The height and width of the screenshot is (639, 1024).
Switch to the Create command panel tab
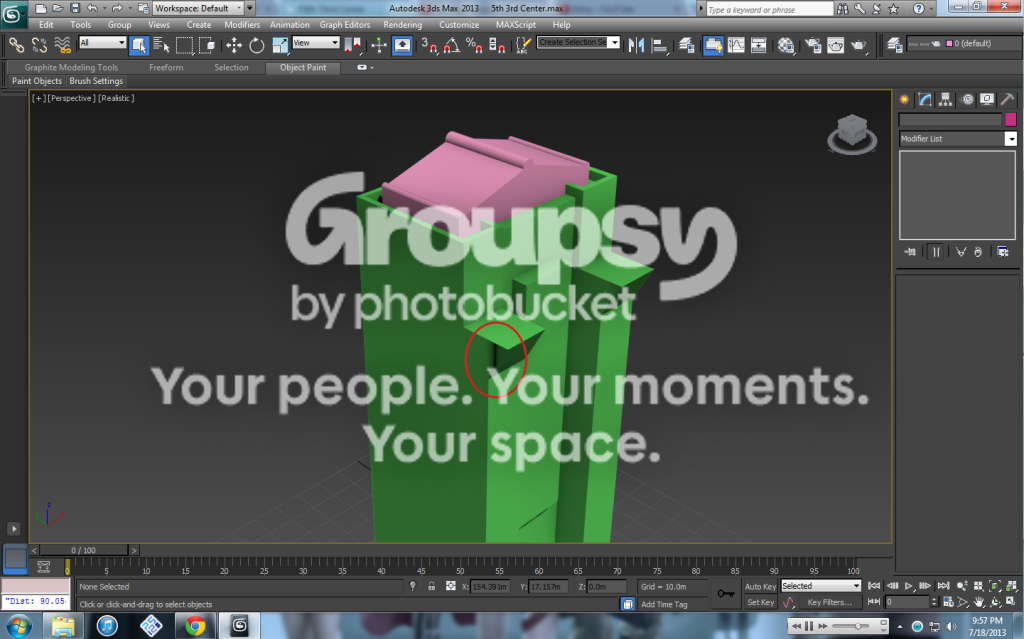[904, 99]
